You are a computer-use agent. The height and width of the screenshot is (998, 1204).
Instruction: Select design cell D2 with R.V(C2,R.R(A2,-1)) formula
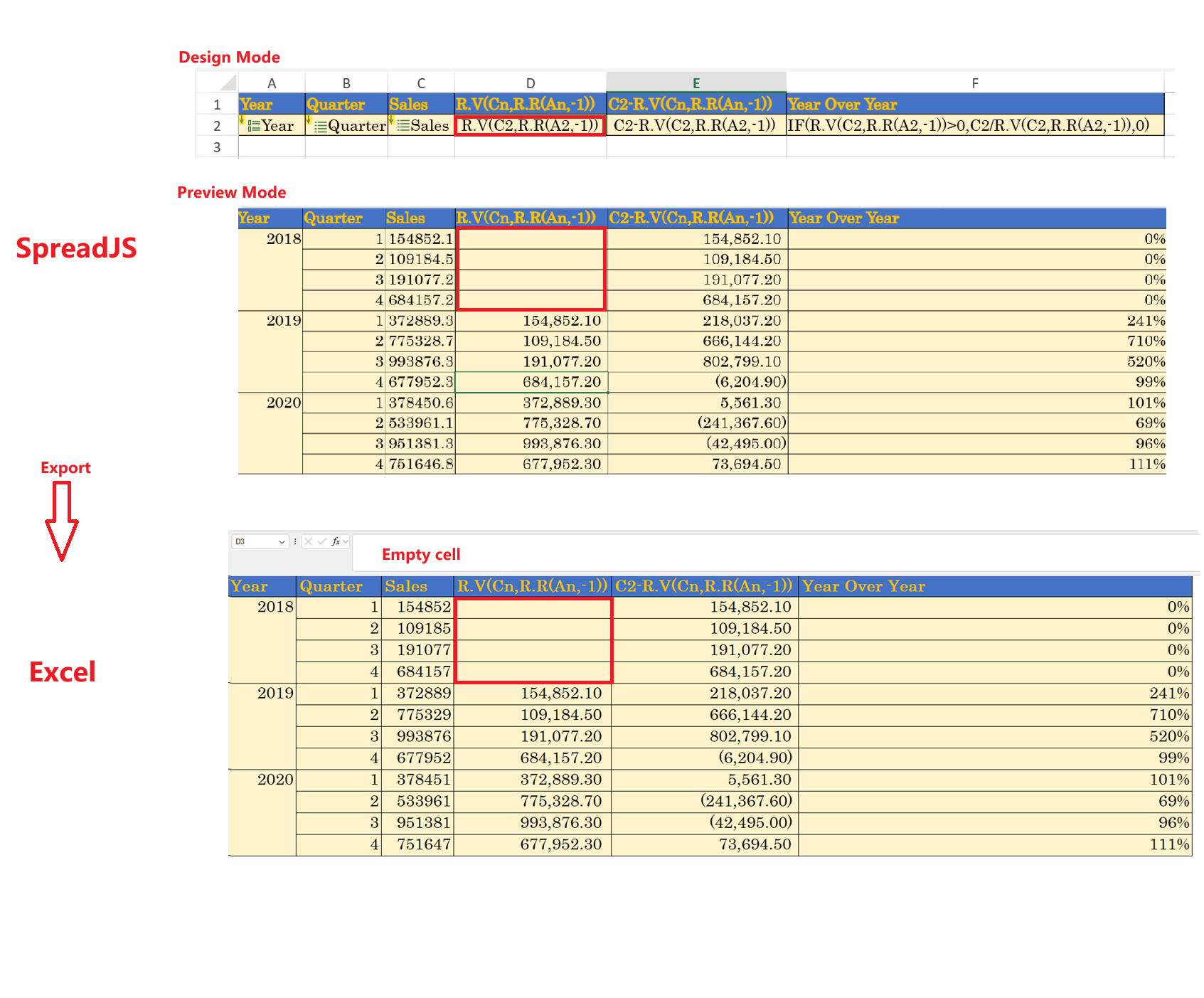[x=530, y=126]
